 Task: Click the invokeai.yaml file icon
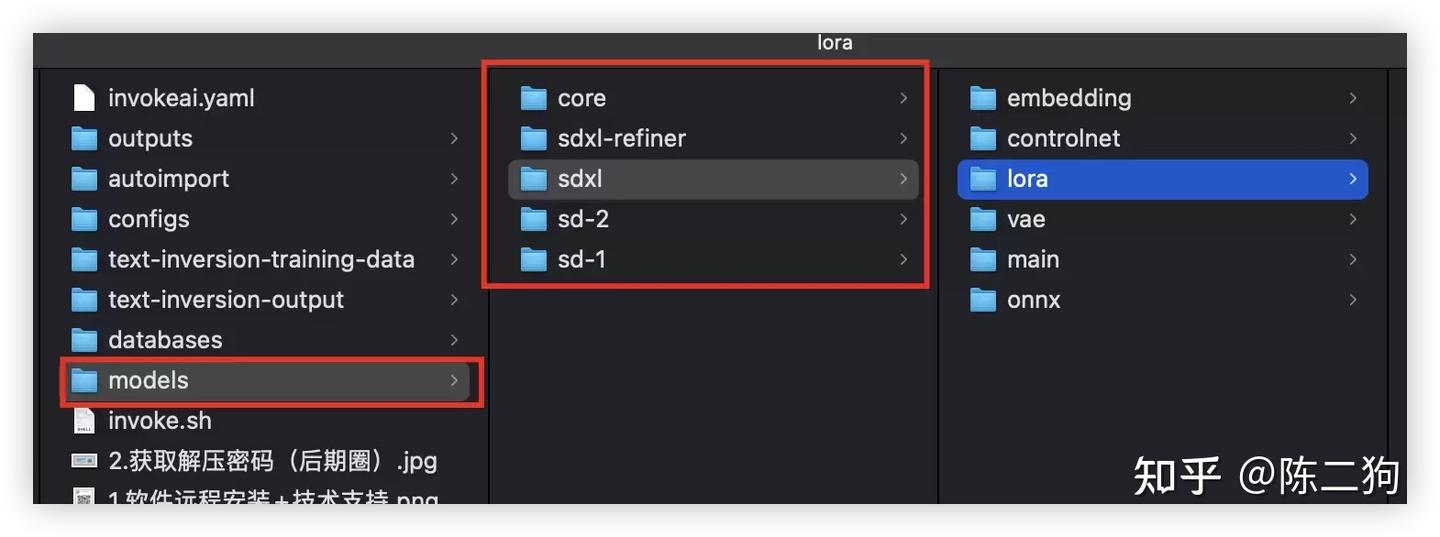[84, 98]
